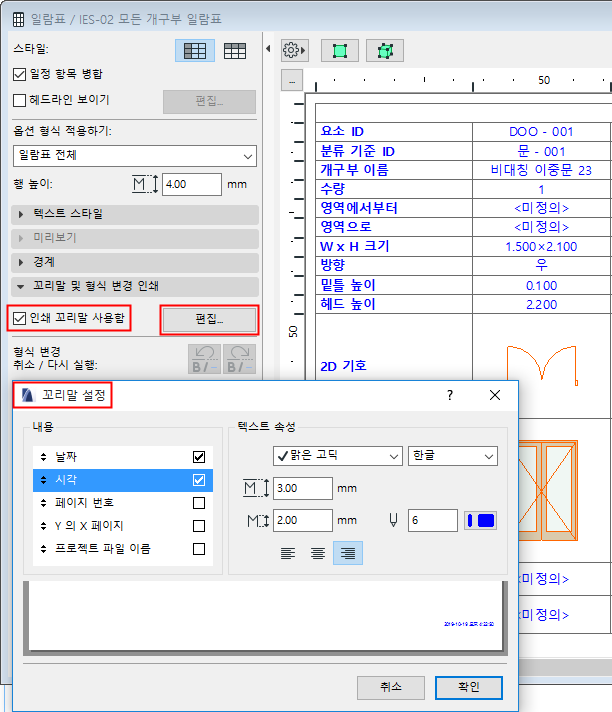Click the help question mark in footer dialog
The height and width of the screenshot is (712, 612).
click(x=450, y=395)
